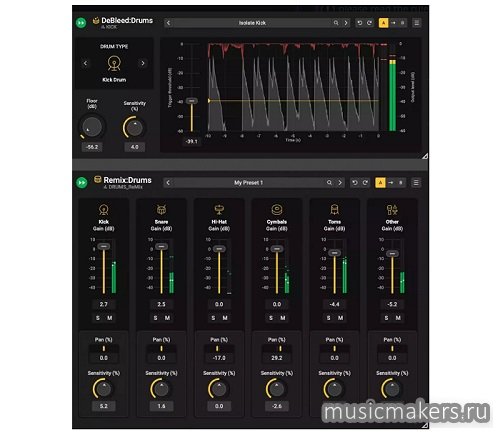This screenshot has width=500, height=435.
Task: Select next drum type
Action: 143,63
